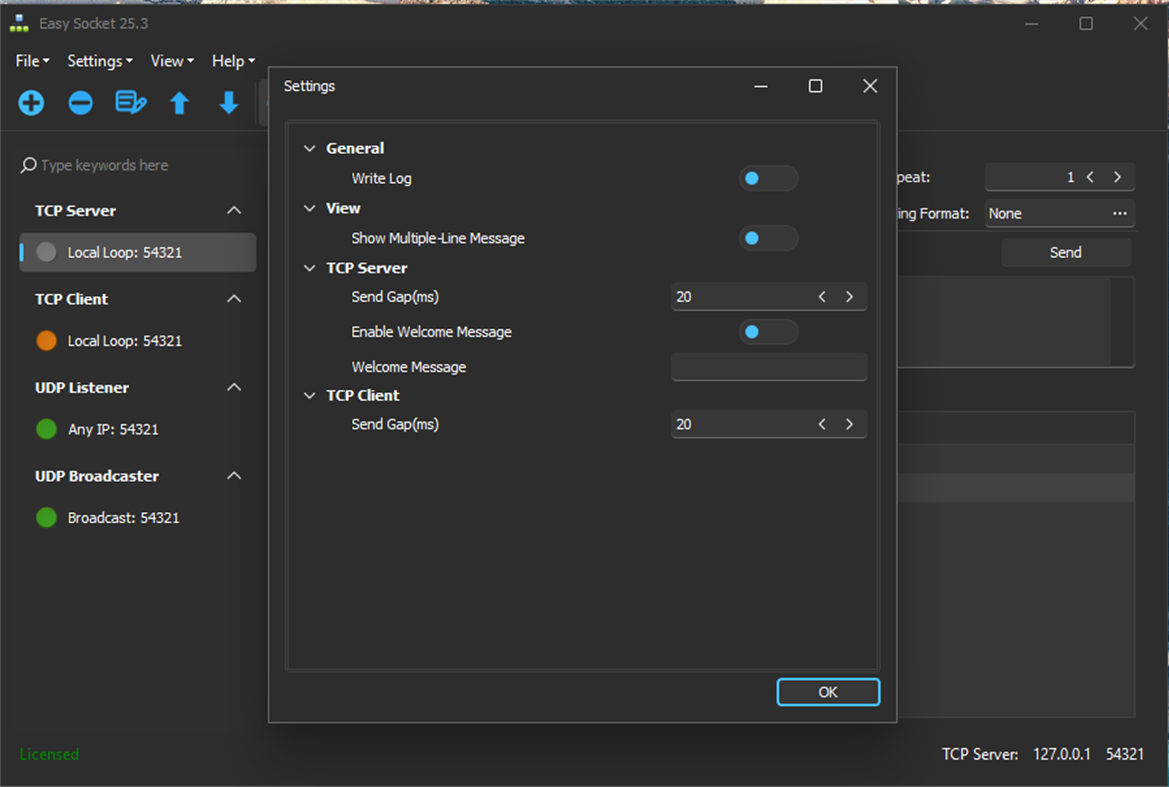The image size is (1169, 787).
Task: Collapse the TCP Server sidebar group
Action: (x=234, y=210)
